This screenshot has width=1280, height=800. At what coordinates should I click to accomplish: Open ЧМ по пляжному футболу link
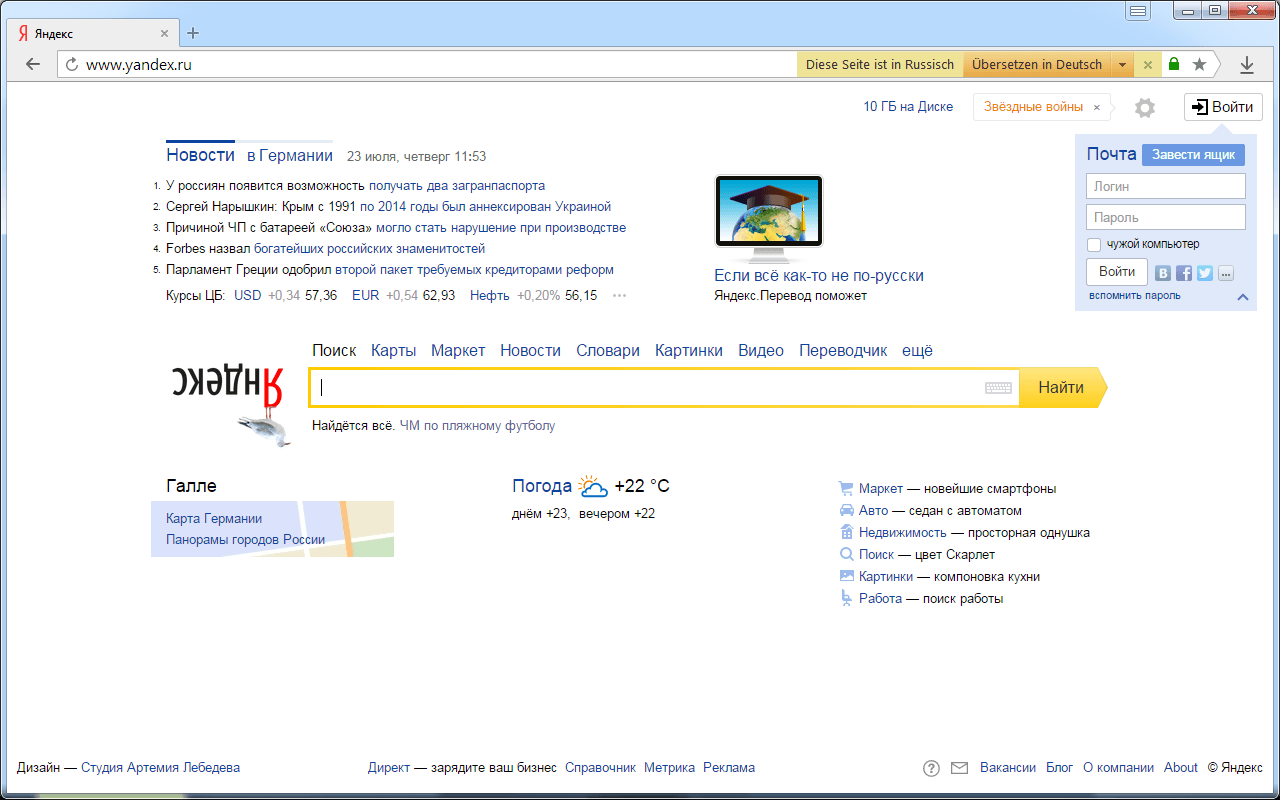[477, 426]
